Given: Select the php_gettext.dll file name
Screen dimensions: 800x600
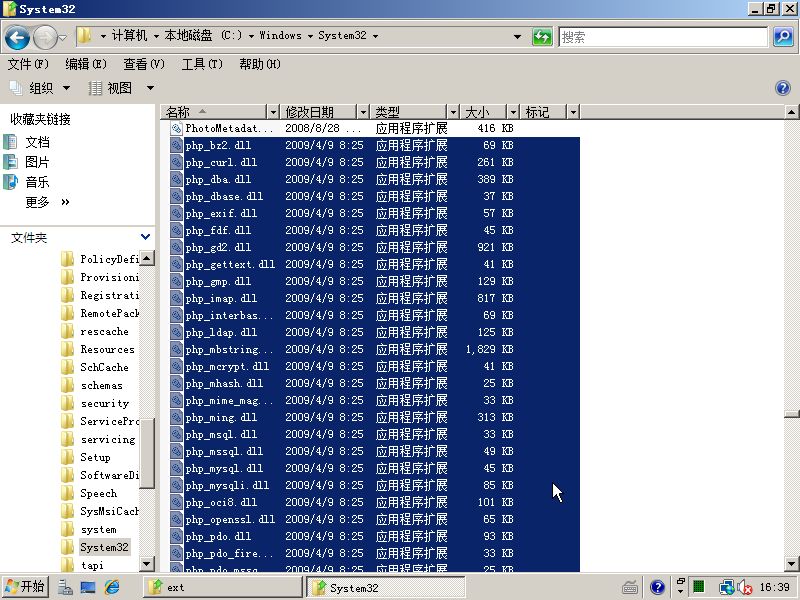Looking at the screenshot, I should click(x=230, y=264).
